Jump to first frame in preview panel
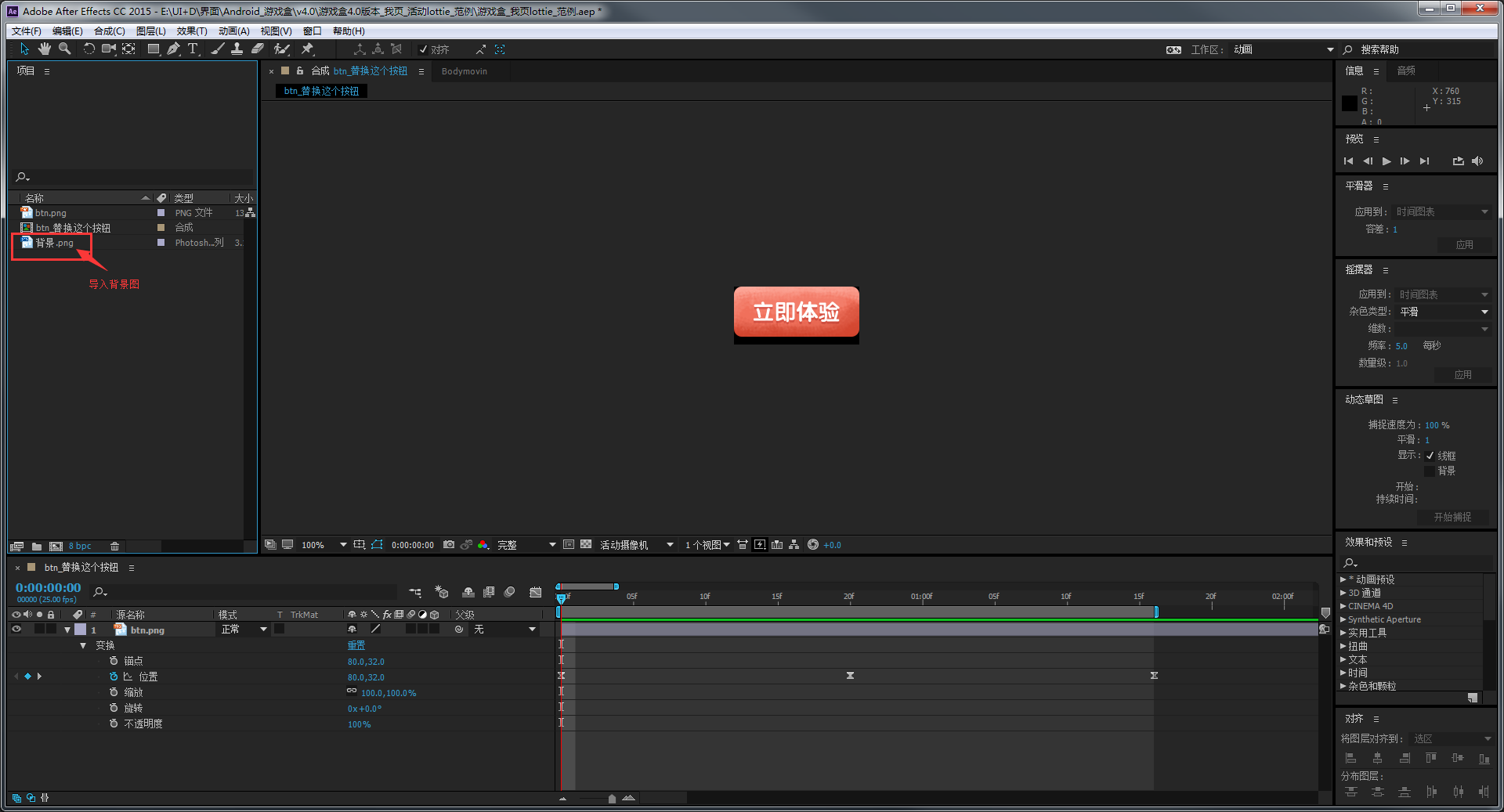This screenshot has height=812, width=1504. [x=1348, y=161]
